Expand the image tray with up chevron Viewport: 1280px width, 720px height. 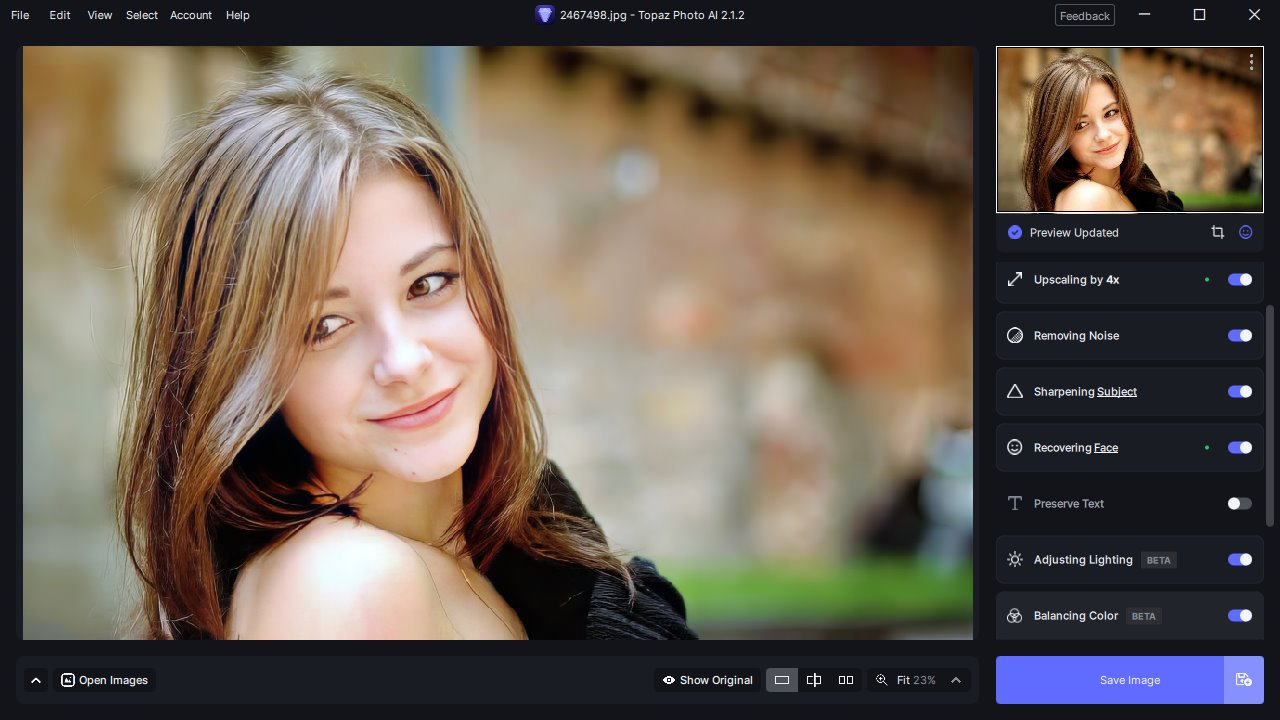(36, 680)
